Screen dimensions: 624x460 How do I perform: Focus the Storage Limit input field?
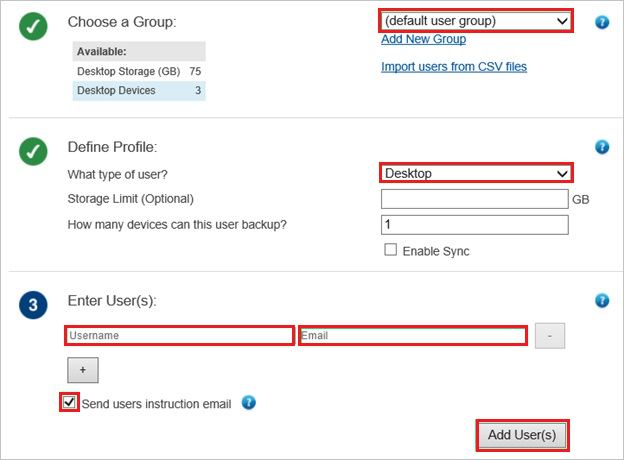coord(474,199)
